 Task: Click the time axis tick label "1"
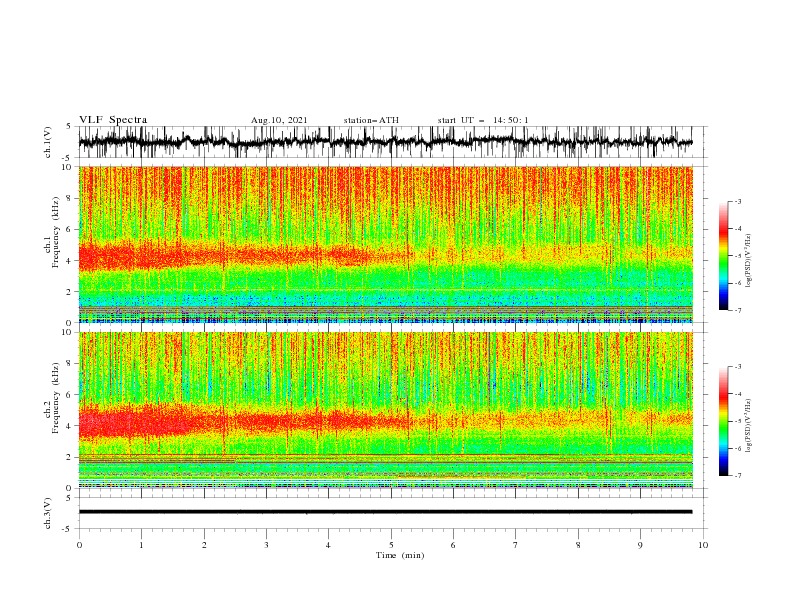click(x=141, y=545)
